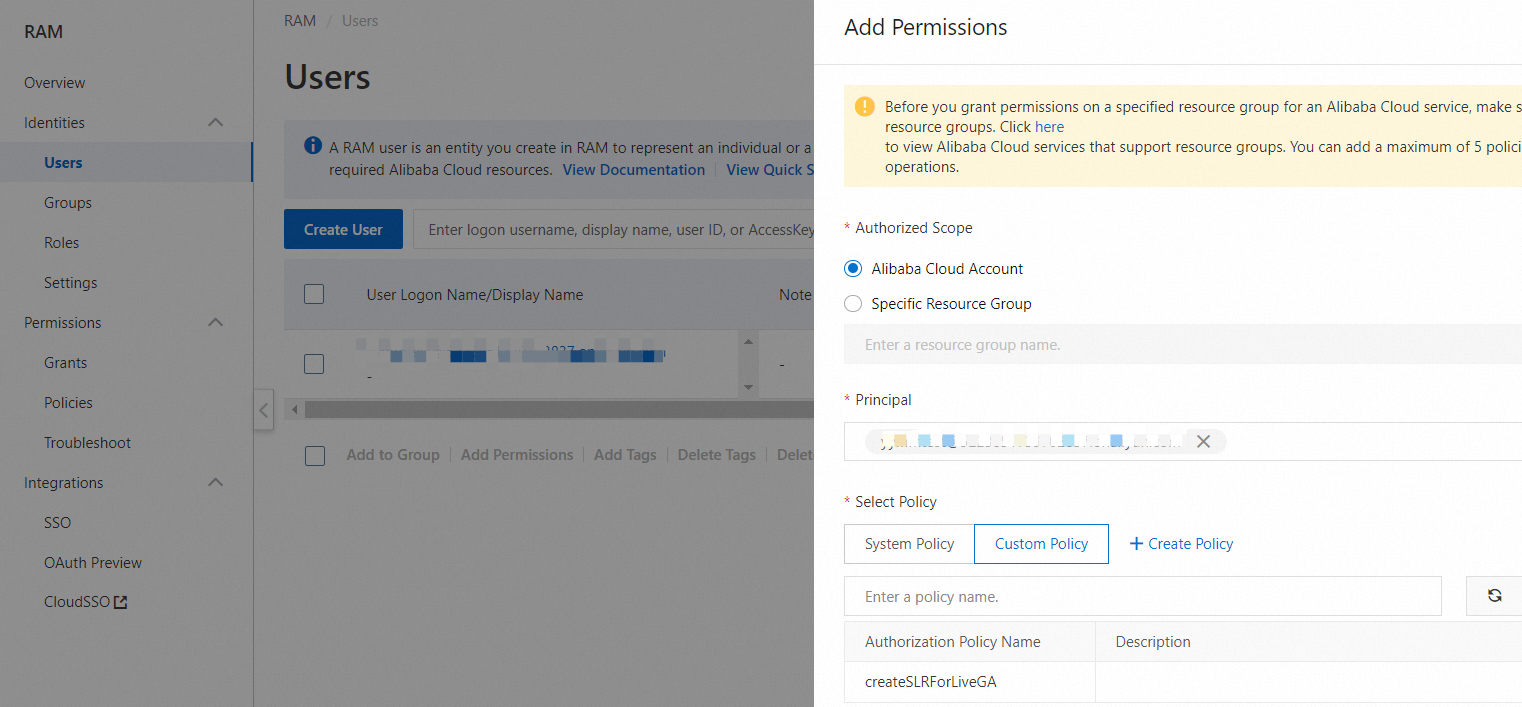Screen dimensions: 1522x707
Task: Click the info icon in the Users banner
Action: pyautogui.click(x=313, y=146)
